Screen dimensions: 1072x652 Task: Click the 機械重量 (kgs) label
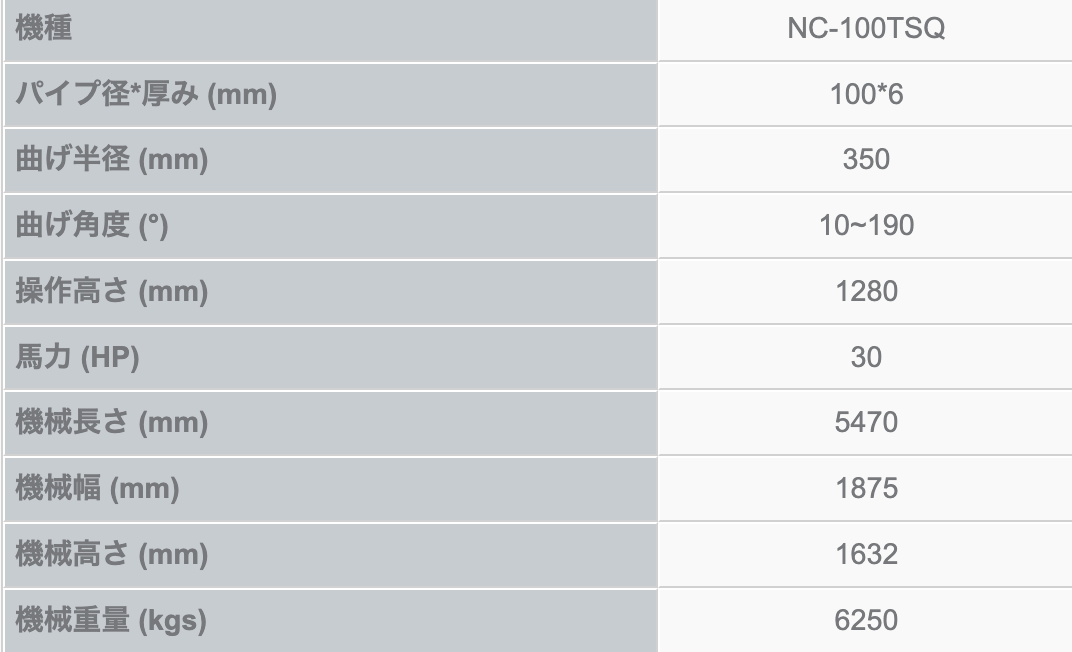111,620
